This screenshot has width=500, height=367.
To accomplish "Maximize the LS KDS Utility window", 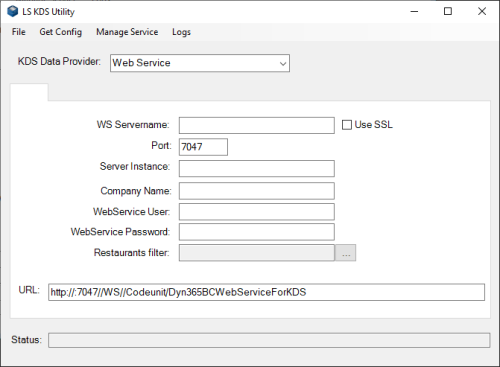I will [x=448, y=11].
